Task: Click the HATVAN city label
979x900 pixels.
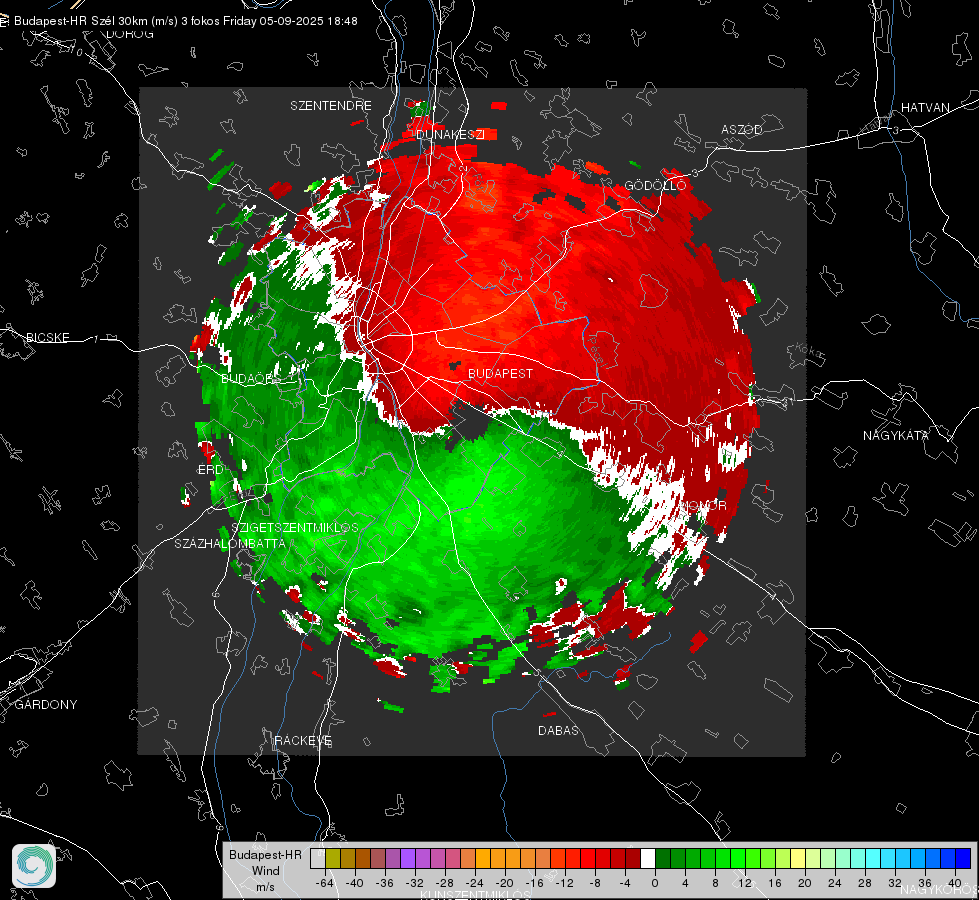Action: click(x=925, y=107)
